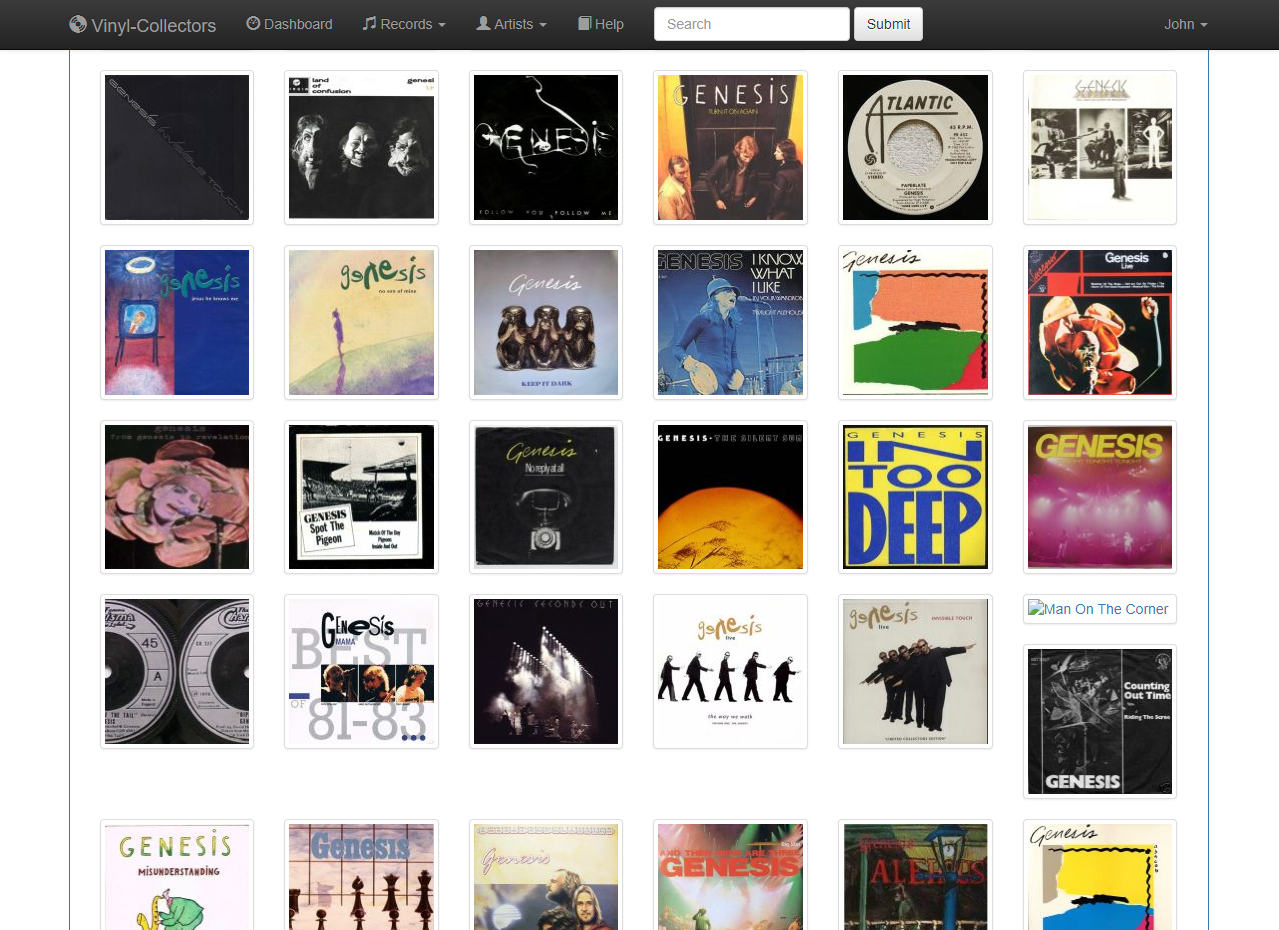This screenshot has width=1279, height=930.
Task: Navigate to the Dashboard page
Action: (x=297, y=24)
